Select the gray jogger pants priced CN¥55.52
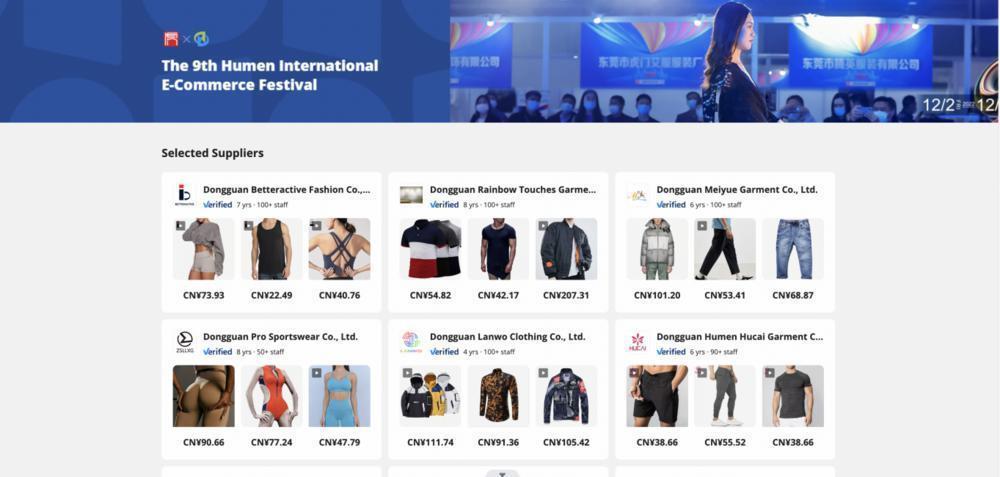This screenshot has height=477, width=1000. tap(725, 396)
